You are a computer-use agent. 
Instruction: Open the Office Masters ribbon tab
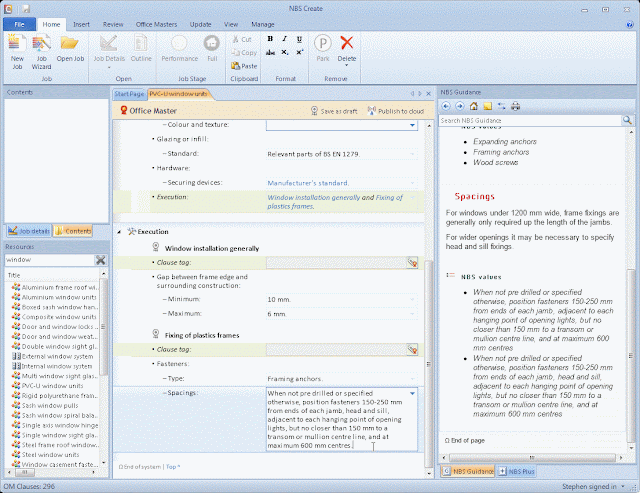[156, 24]
